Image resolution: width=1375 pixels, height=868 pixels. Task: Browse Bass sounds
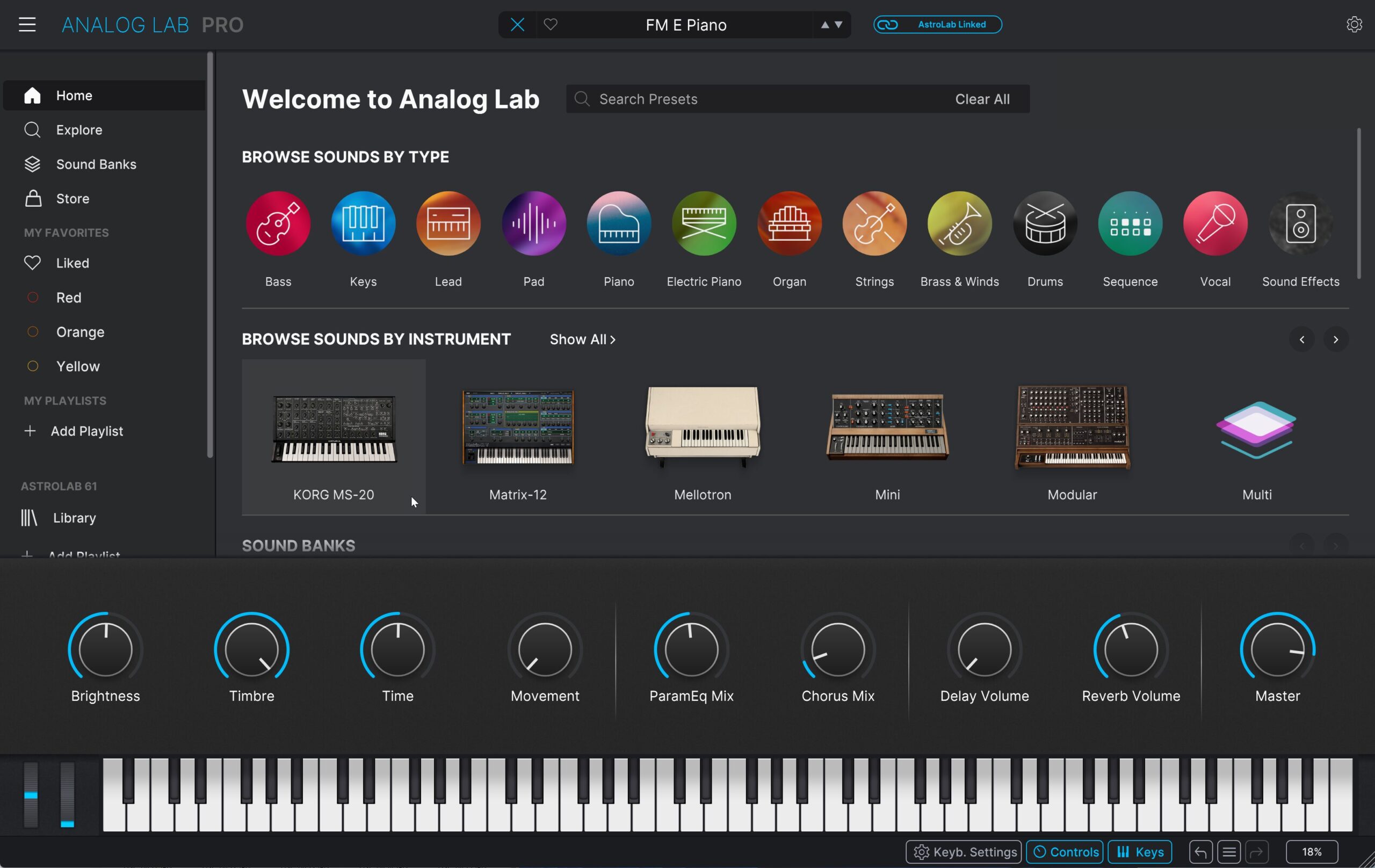click(278, 223)
